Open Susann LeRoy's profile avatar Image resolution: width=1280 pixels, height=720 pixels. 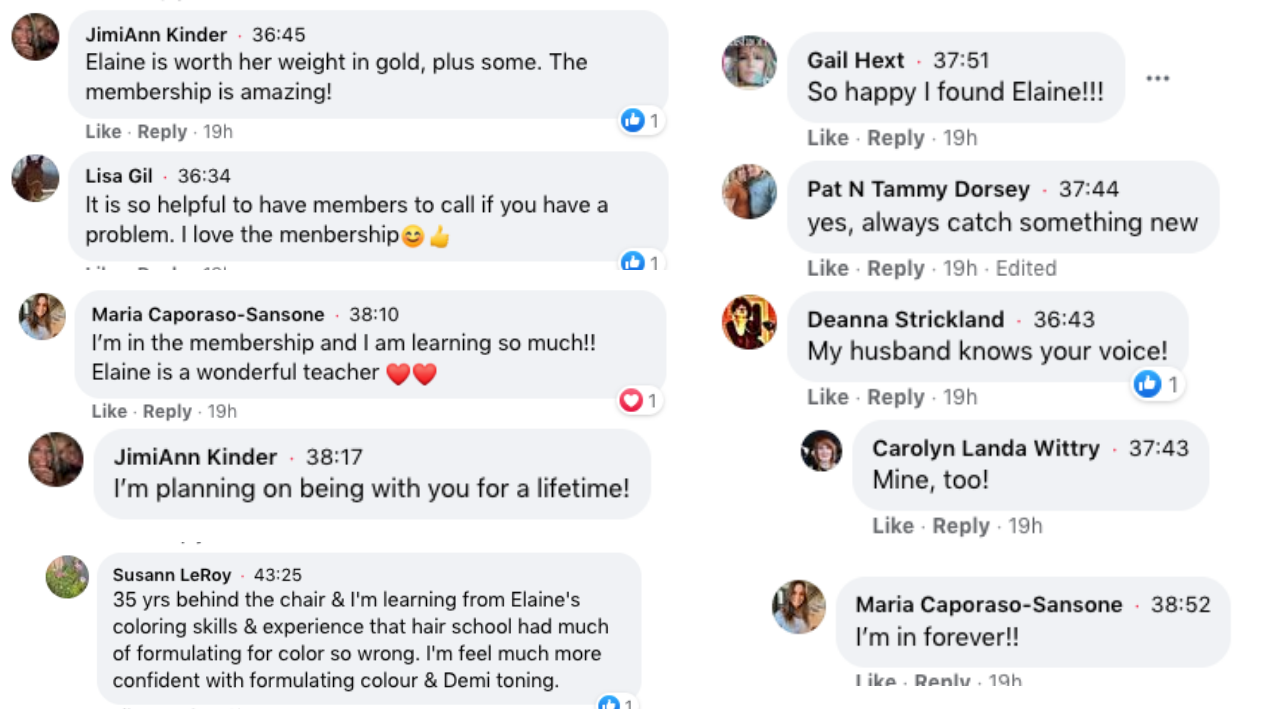[x=67, y=577]
